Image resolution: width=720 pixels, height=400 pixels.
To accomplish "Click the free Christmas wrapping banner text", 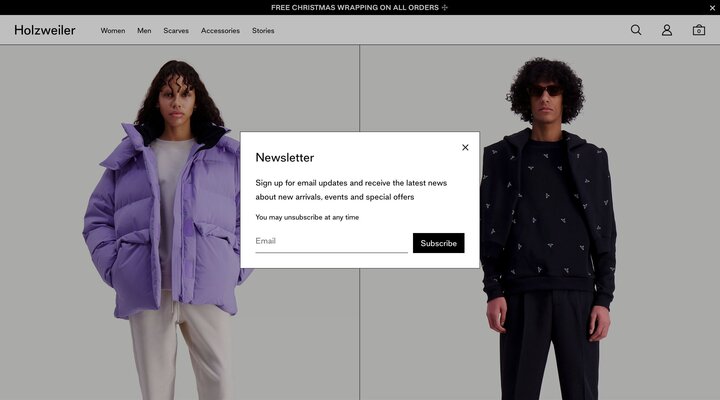I will tap(354, 7).
